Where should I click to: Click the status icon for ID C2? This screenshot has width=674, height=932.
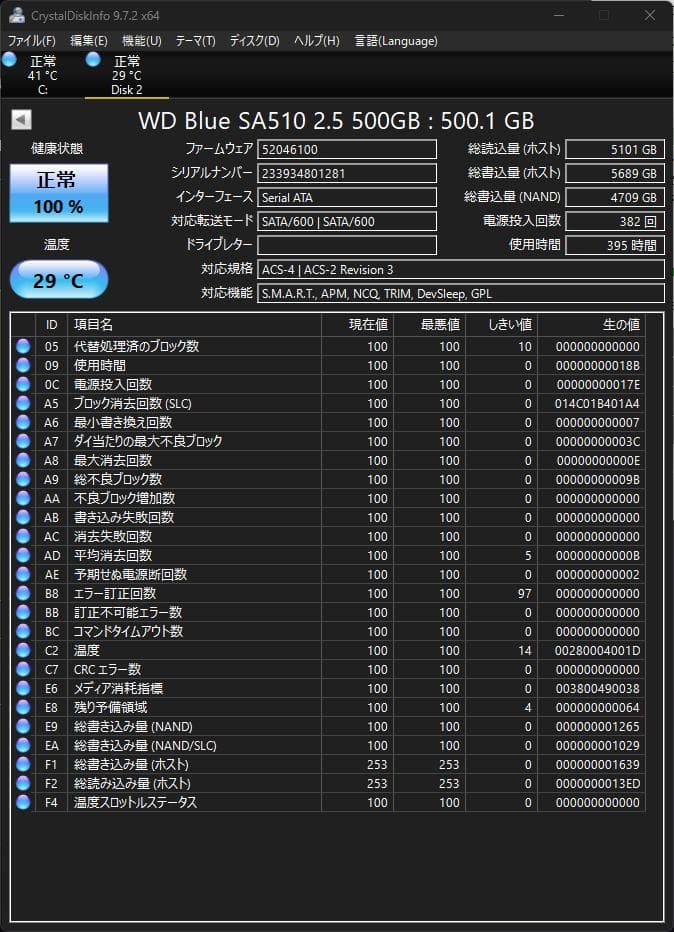[23, 650]
